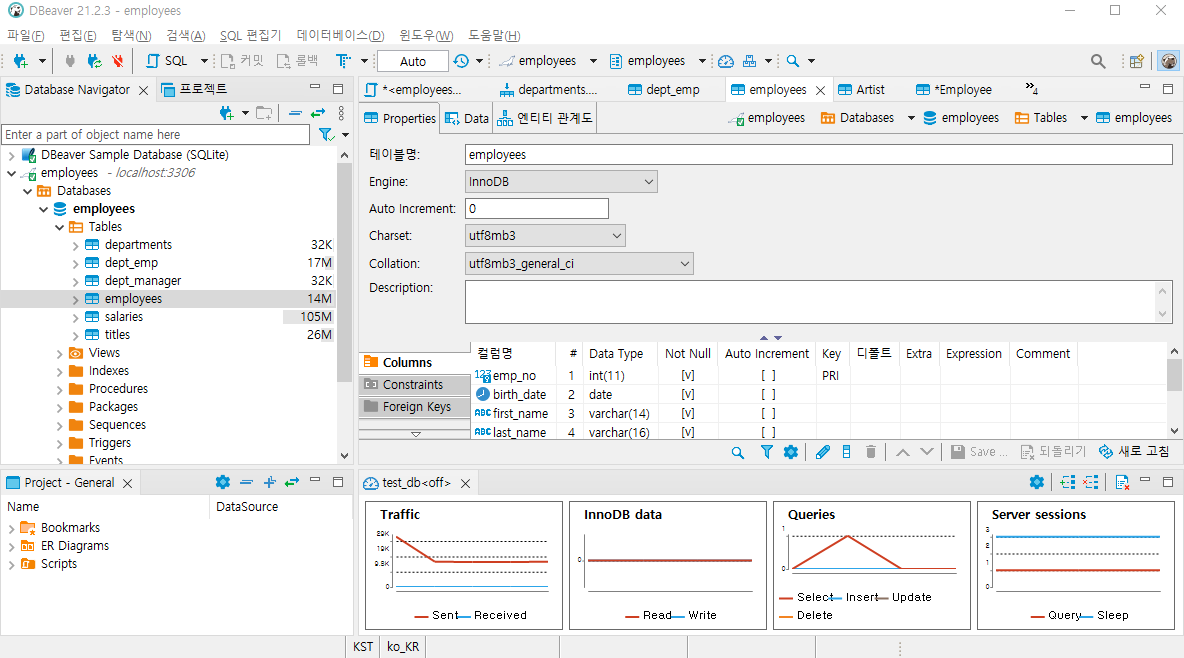This screenshot has height=658, width=1184.
Task: Switch to the dept_emp editor tab
Action: (x=664, y=89)
